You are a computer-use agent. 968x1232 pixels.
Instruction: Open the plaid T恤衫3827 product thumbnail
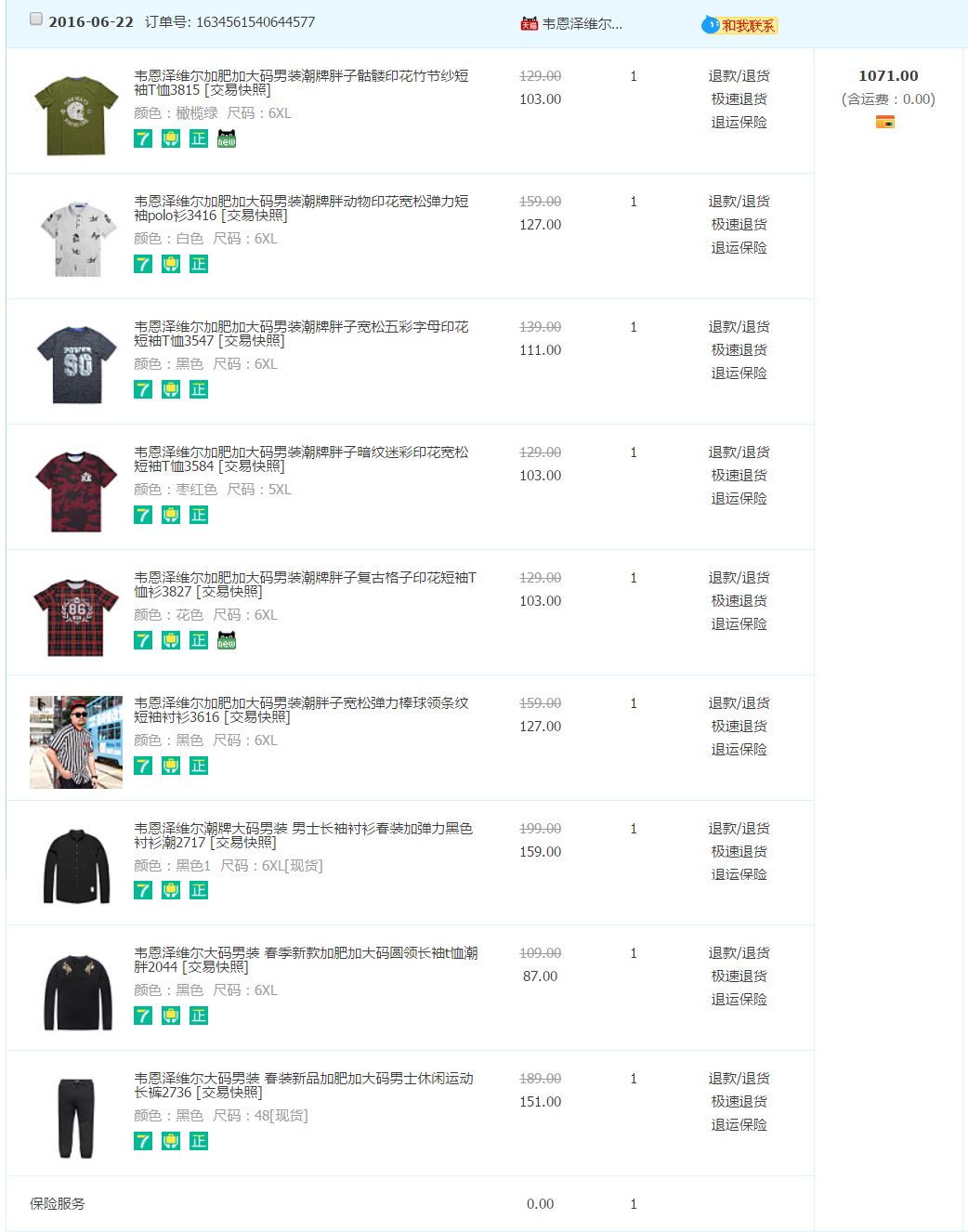pyautogui.click(x=76, y=616)
